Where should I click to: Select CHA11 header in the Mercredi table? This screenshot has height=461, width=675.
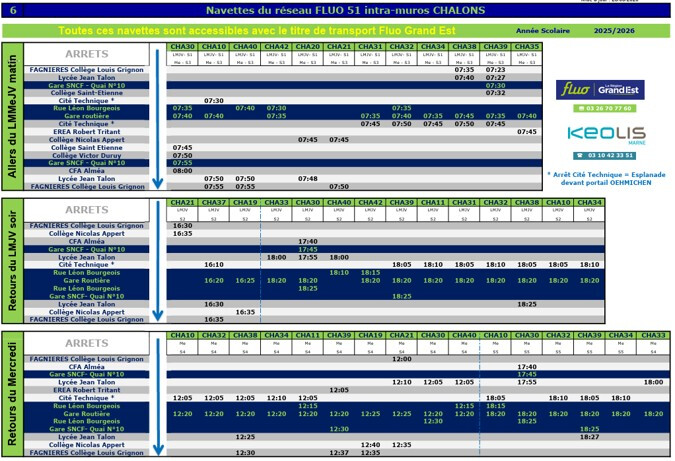307,335
